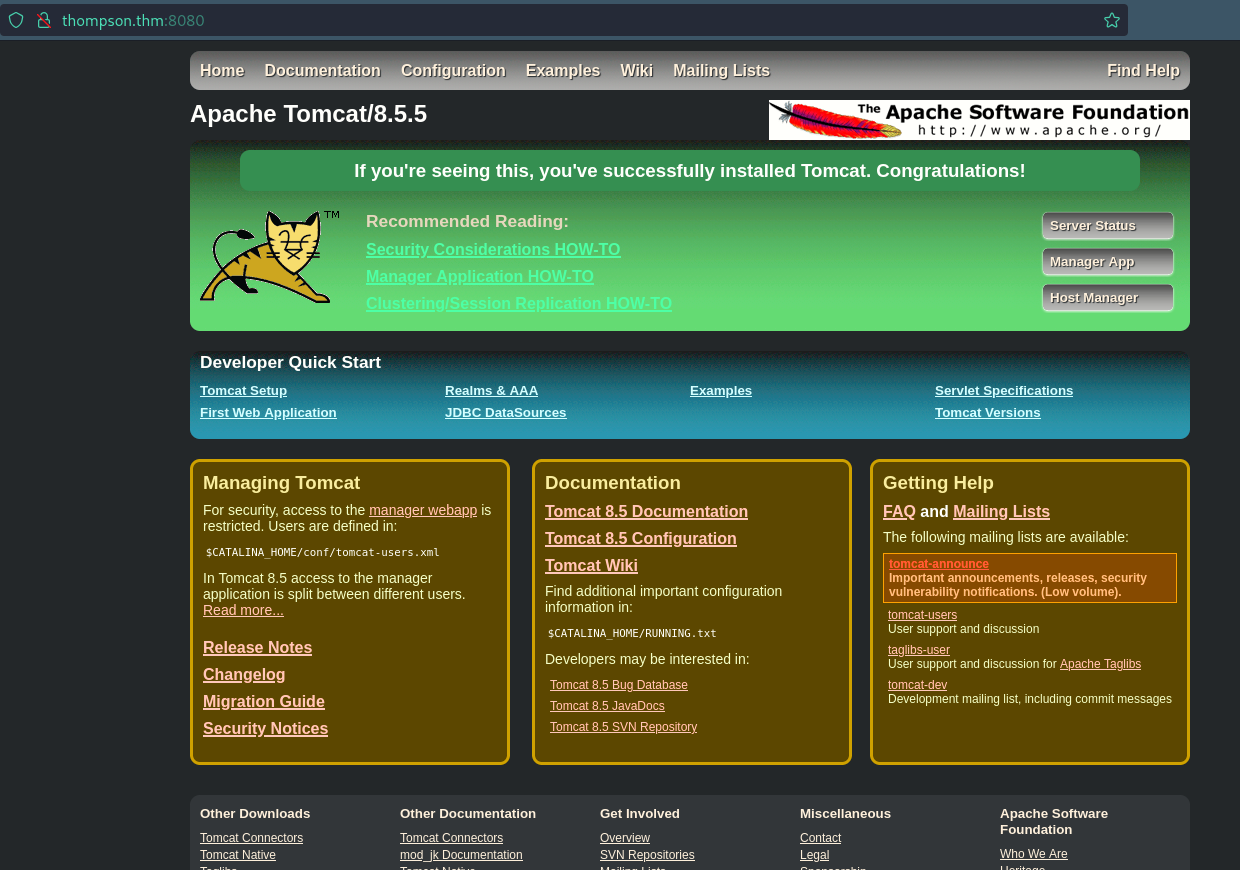This screenshot has width=1240, height=870.
Task: Check the Security Notices link
Action: [x=265, y=728]
